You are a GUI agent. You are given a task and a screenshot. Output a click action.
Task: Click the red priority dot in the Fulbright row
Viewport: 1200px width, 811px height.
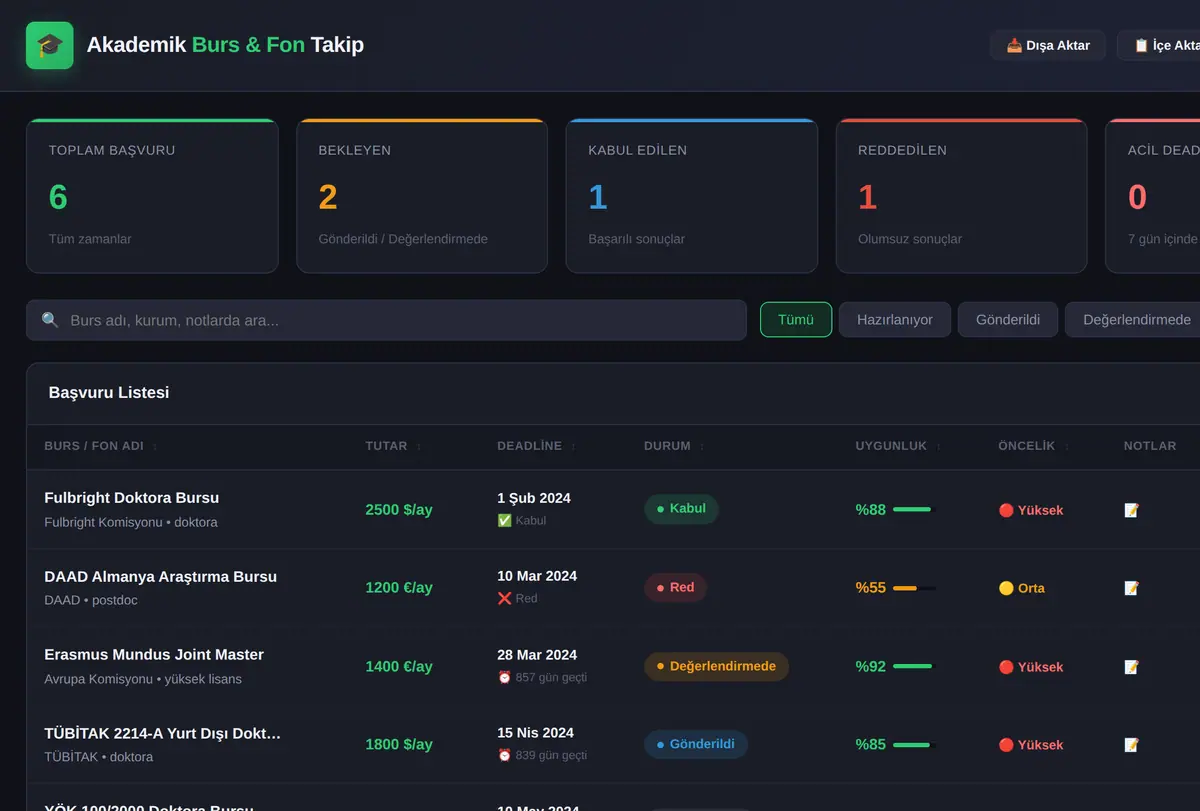pyautogui.click(x=1006, y=510)
